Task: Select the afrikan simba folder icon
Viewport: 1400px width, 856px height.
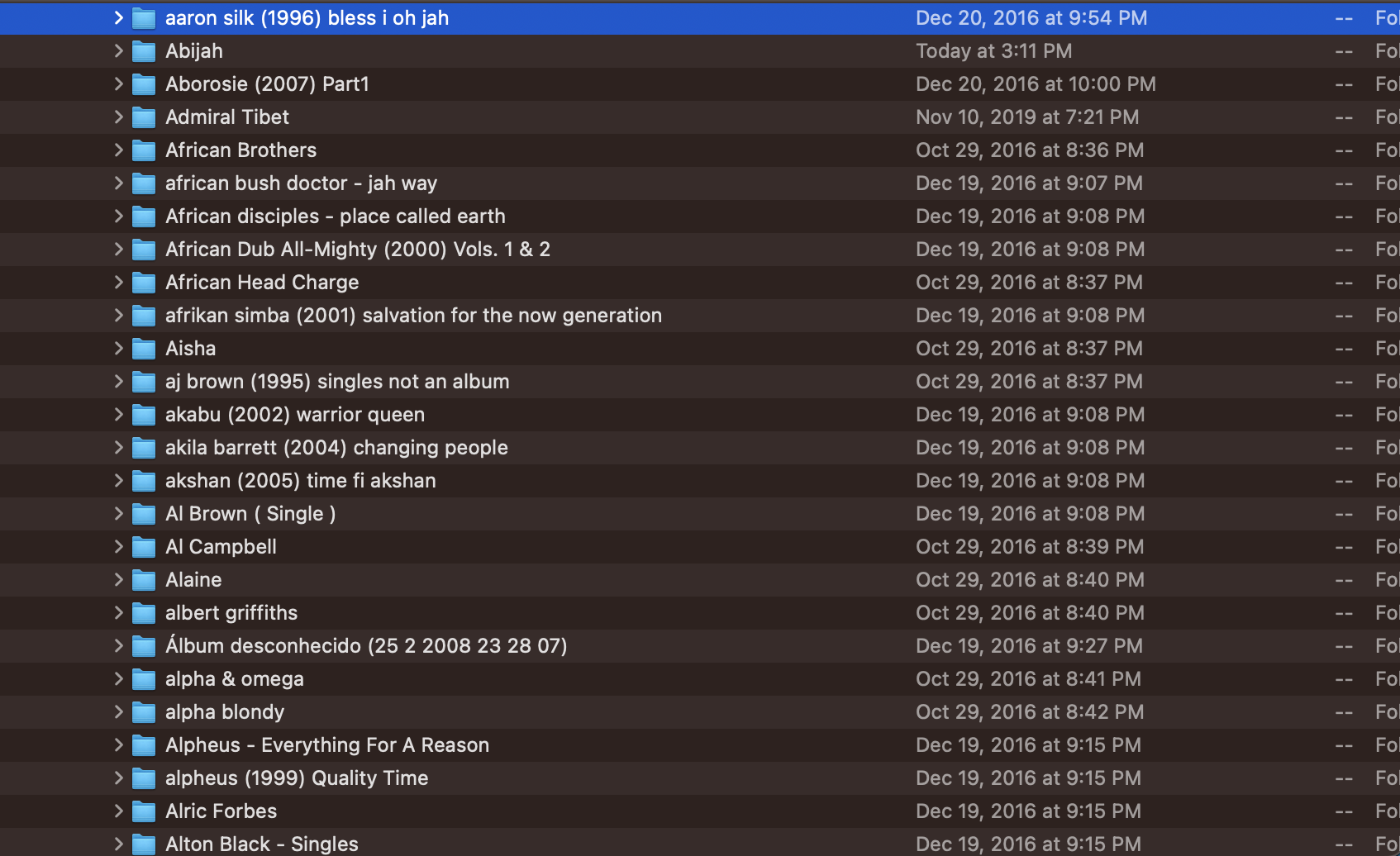Action: click(x=144, y=316)
